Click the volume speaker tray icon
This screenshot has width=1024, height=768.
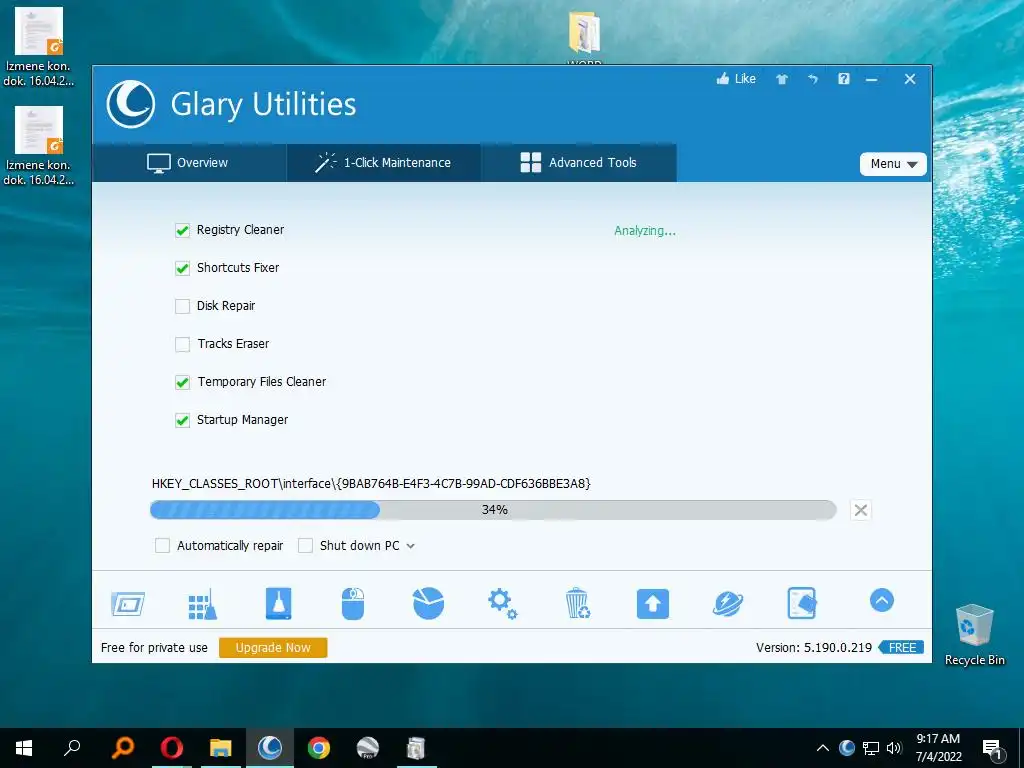click(x=894, y=748)
